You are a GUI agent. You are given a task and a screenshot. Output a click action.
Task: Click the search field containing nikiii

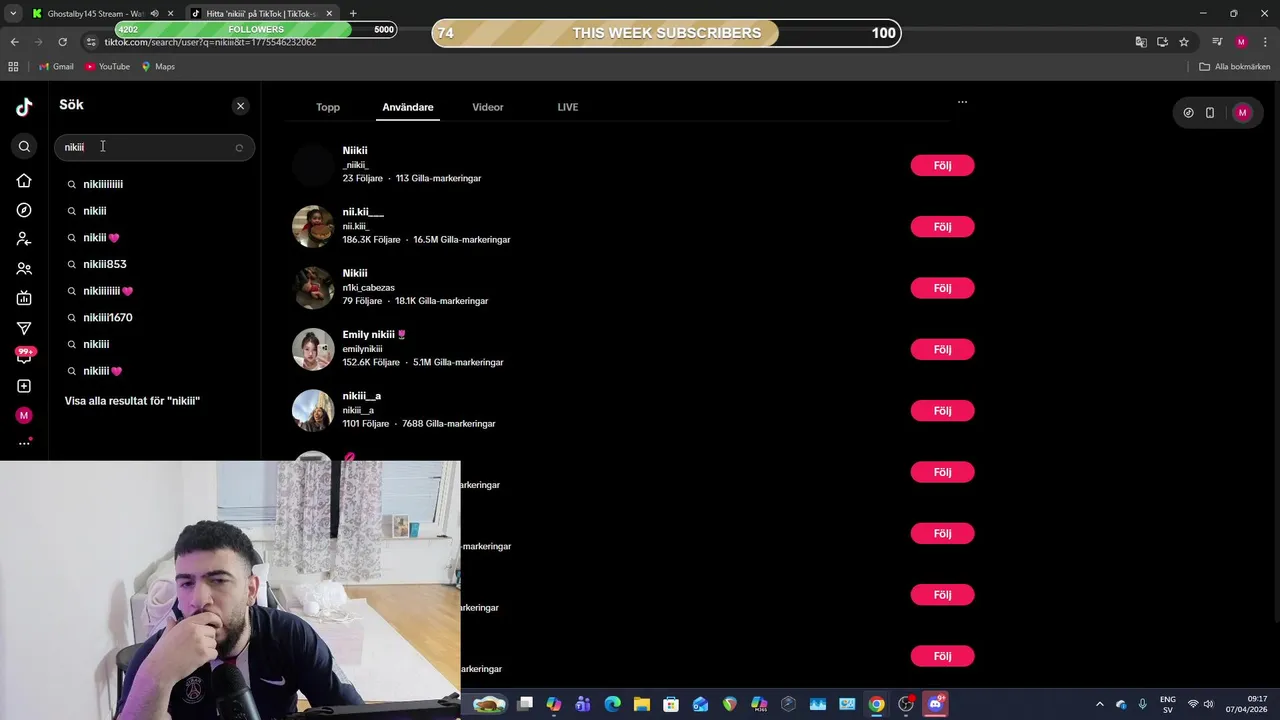[x=154, y=147]
